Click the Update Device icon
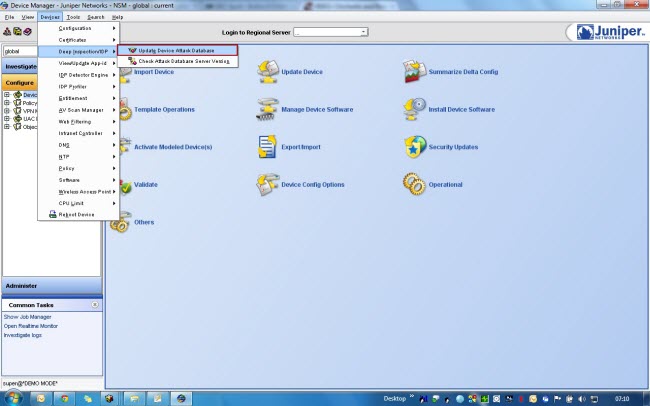This screenshot has width=650, height=406. (x=268, y=72)
